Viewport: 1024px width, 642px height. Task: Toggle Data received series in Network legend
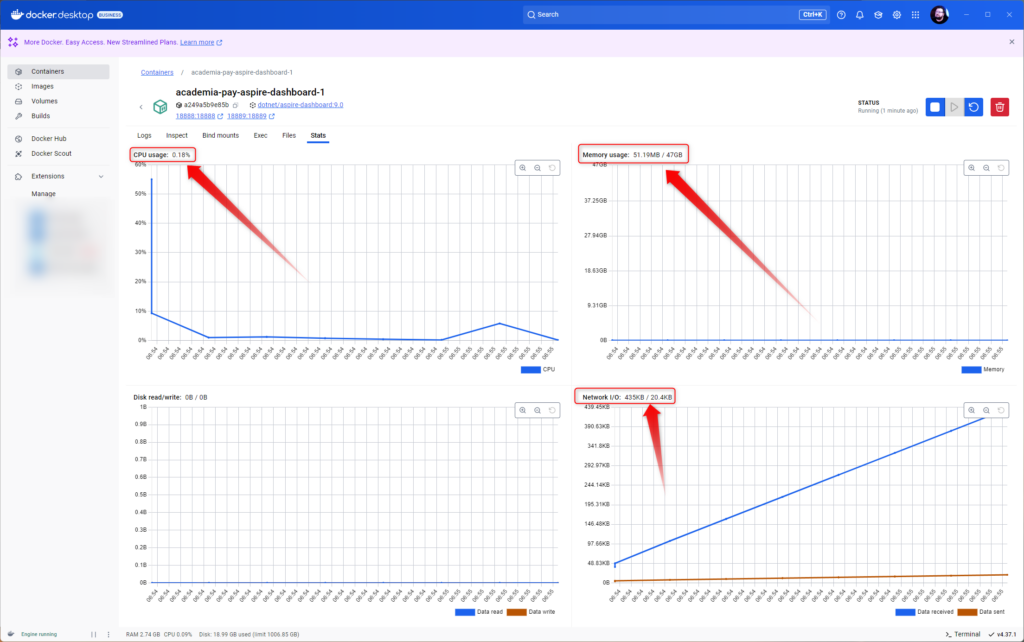pyautogui.click(x=927, y=611)
